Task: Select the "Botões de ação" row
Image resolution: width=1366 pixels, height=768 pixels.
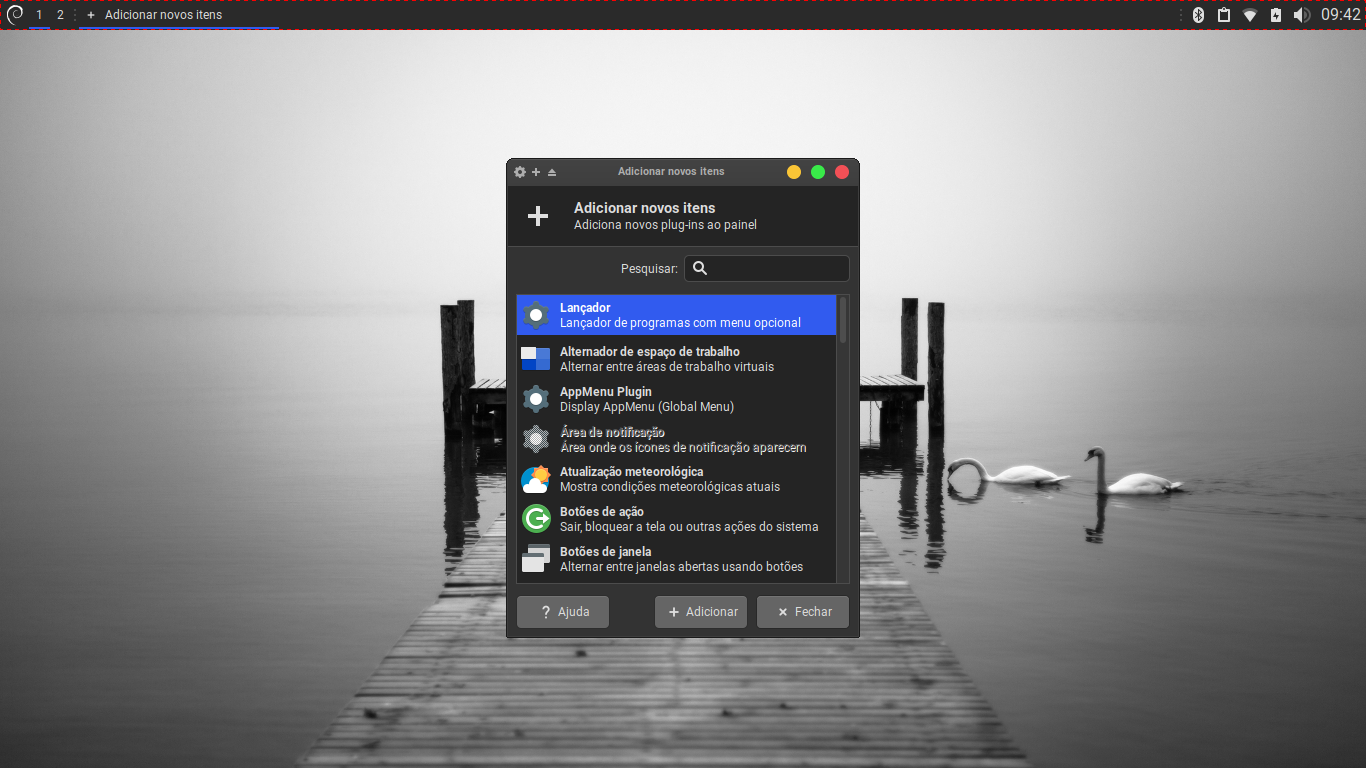Action: (676, 519)
